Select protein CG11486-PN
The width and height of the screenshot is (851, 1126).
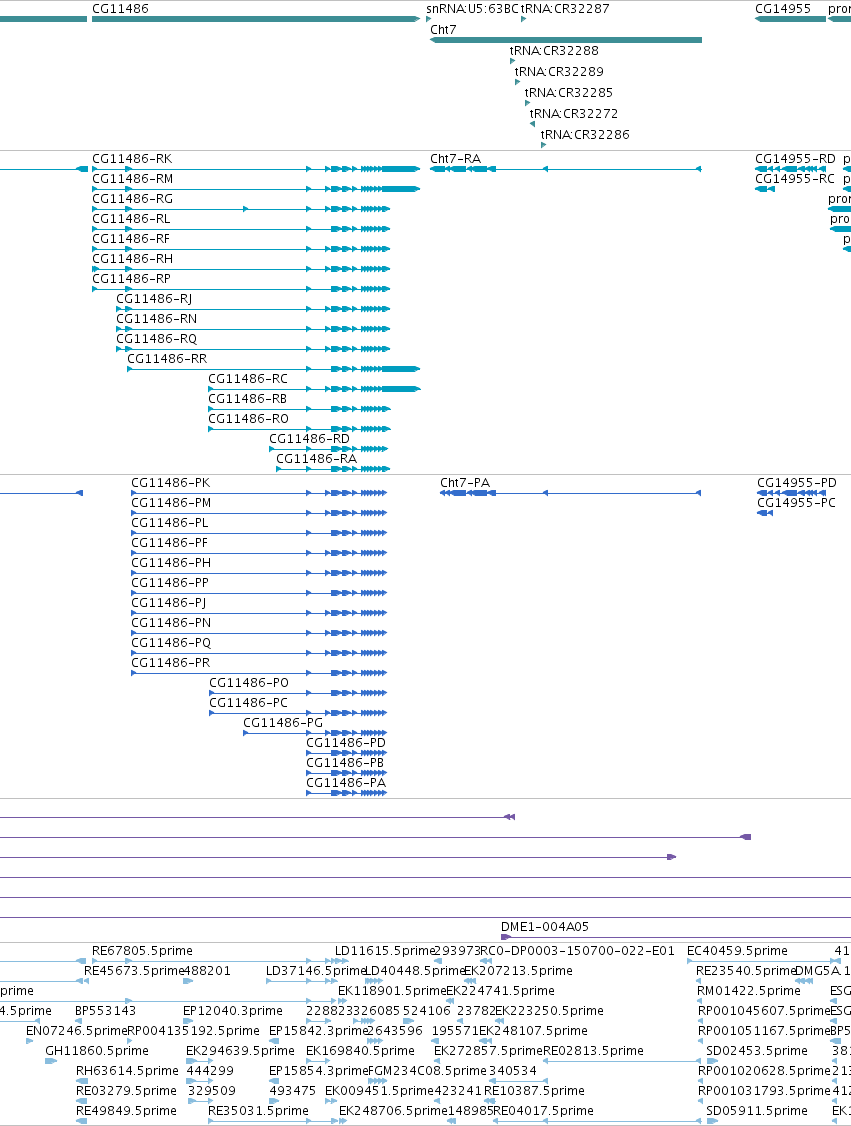tap(259, 633)
